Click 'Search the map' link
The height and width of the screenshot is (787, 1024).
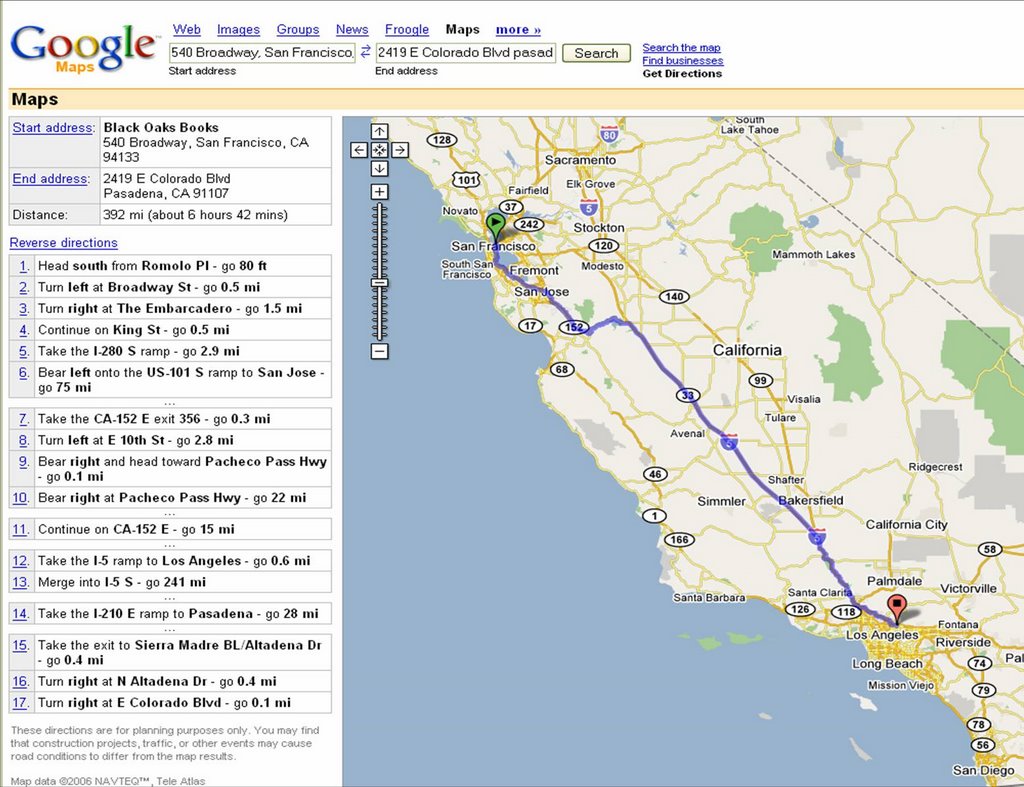681,48
